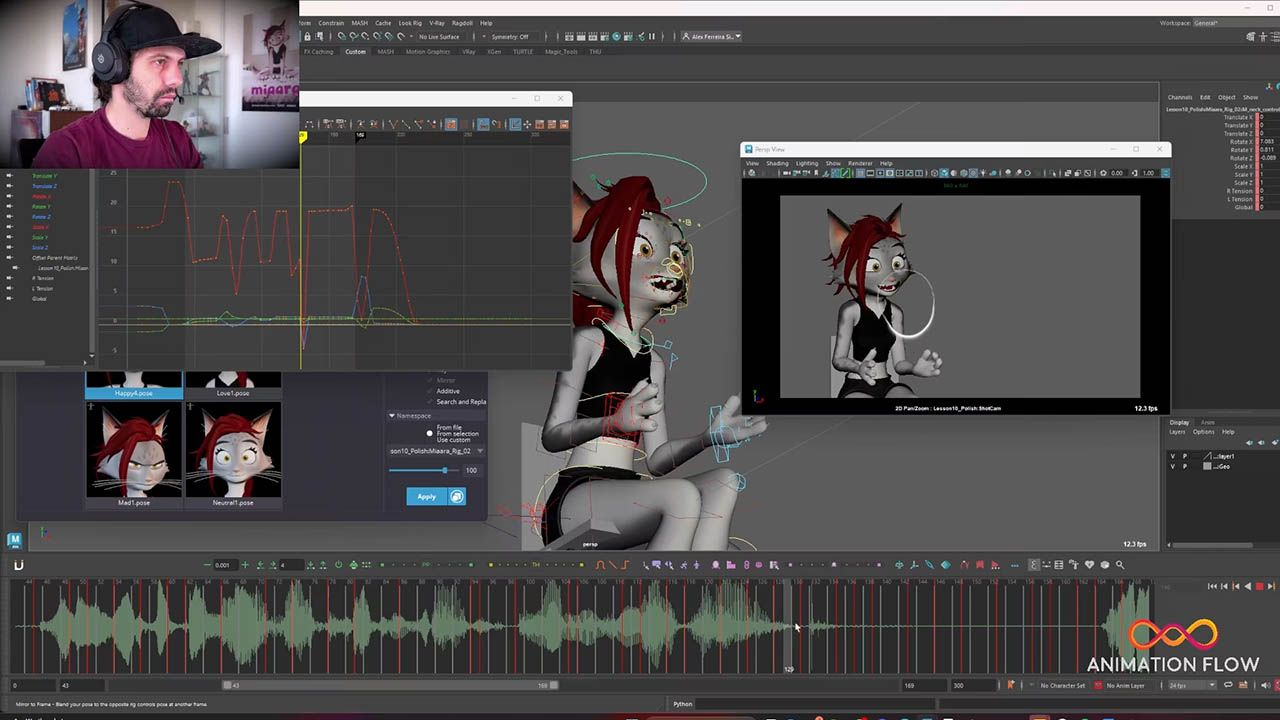
Task: Open the namespace Miaara_Rig_02 dropdown
Action: click(x=480, y=451)
